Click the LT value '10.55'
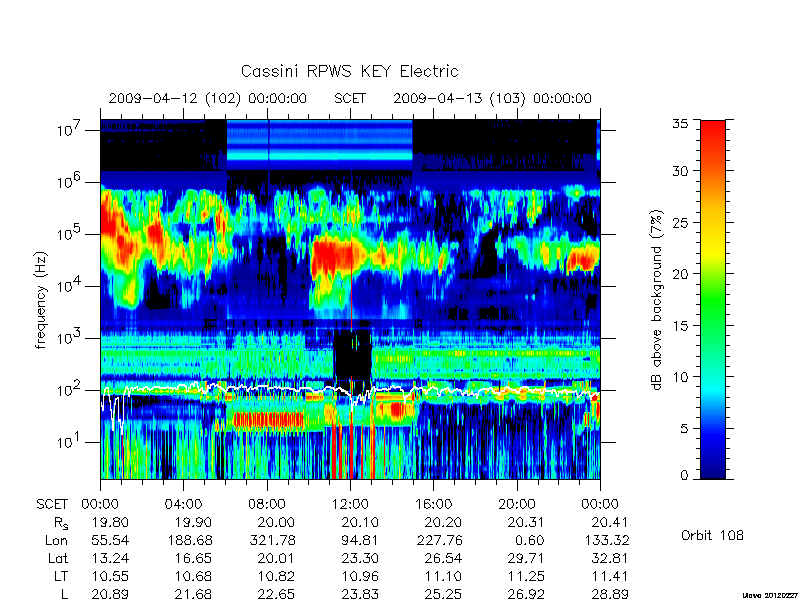 pyautogui.click(x=110, y=576)
